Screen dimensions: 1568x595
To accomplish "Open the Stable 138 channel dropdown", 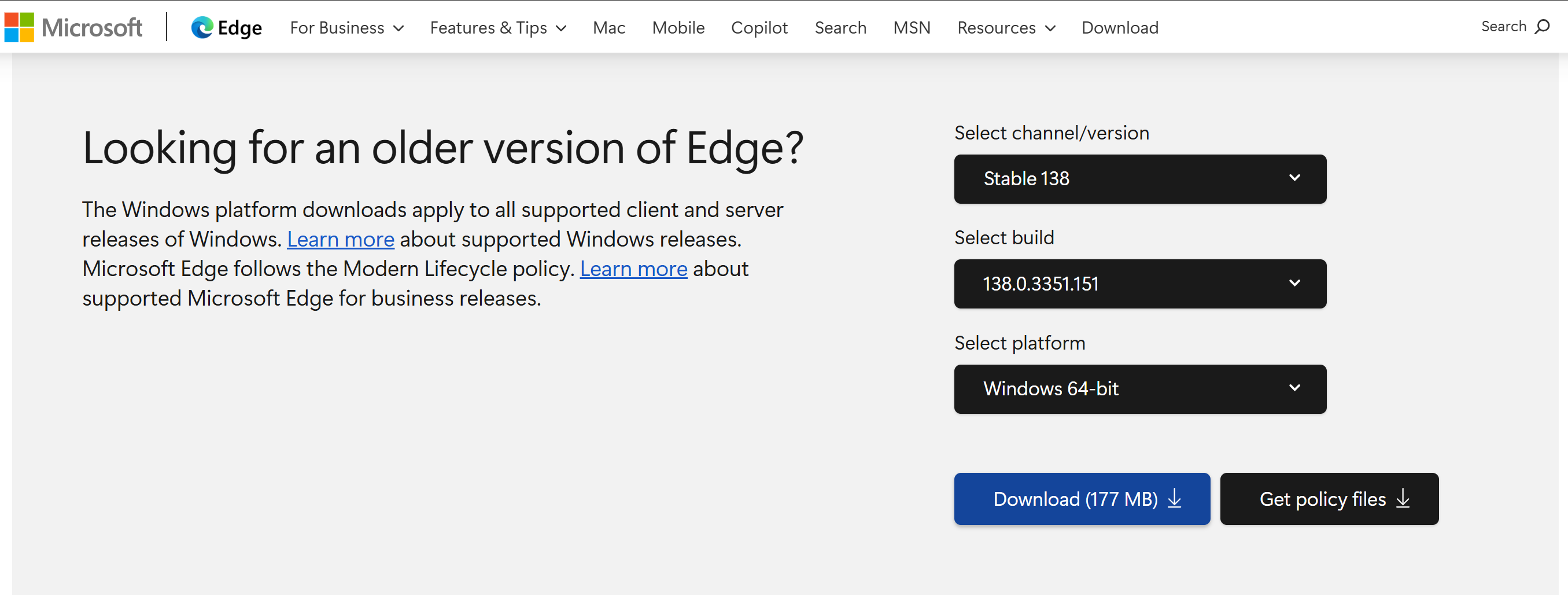I will (x=1139, y=178).
